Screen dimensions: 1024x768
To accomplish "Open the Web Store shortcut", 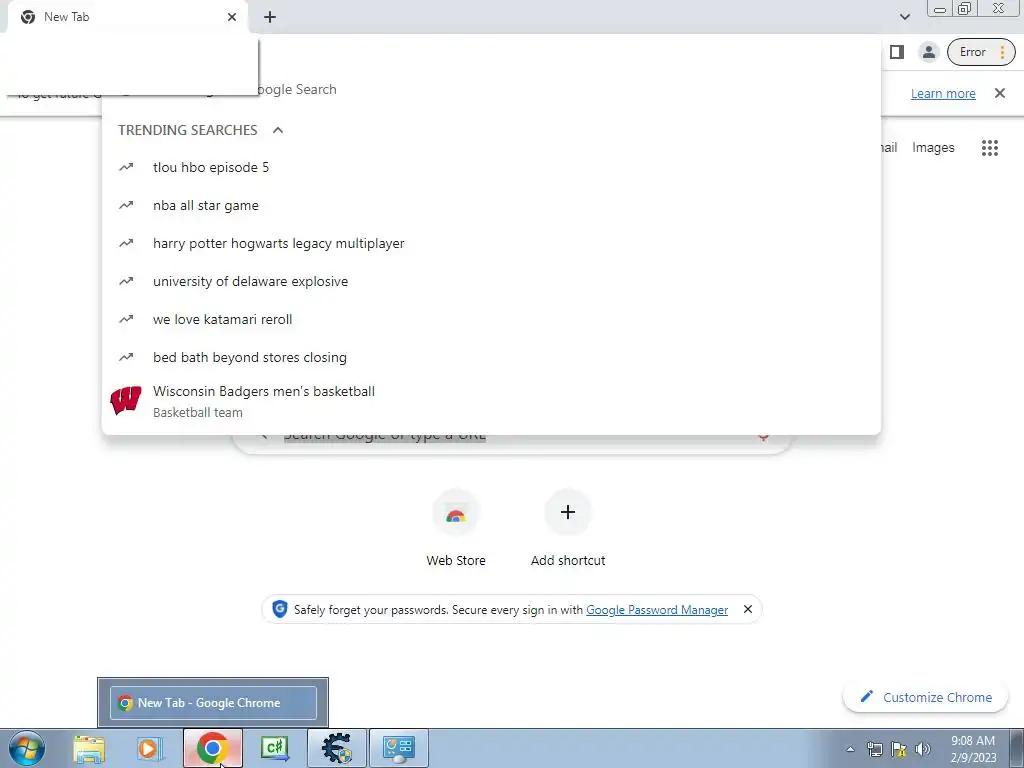I will (x=456, y=529).
